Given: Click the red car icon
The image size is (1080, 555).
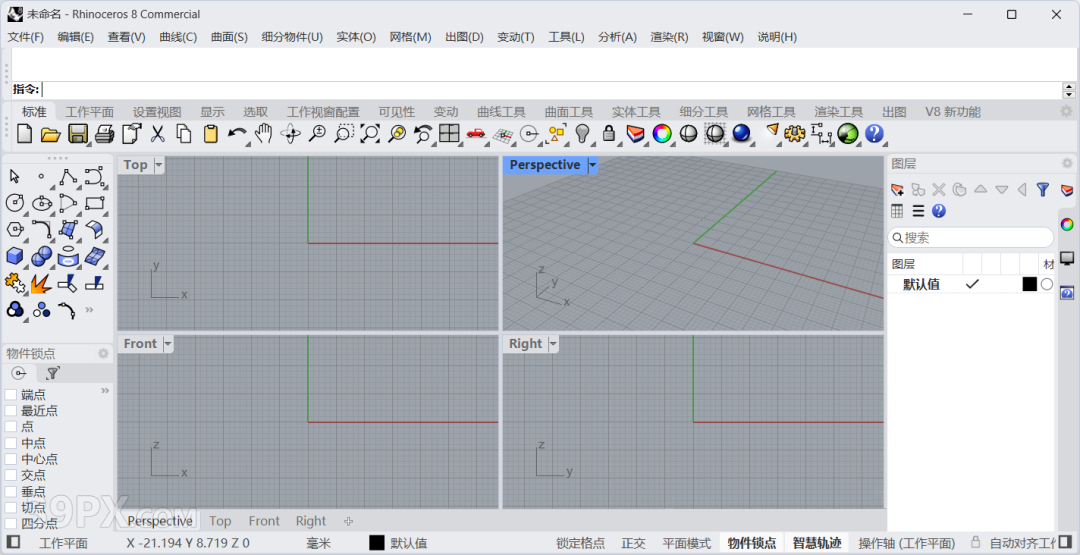Looking at the screenshot, I should point(476,134).
